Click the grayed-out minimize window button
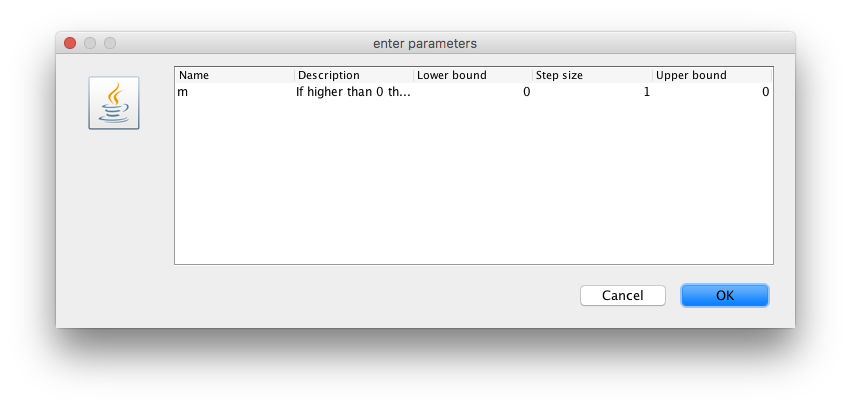851x408 pixels. click(x=90, y=43)
